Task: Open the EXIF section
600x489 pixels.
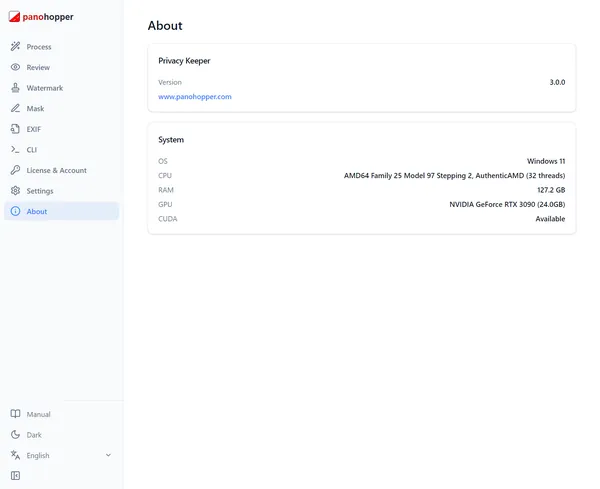Action: pos(62,129)
